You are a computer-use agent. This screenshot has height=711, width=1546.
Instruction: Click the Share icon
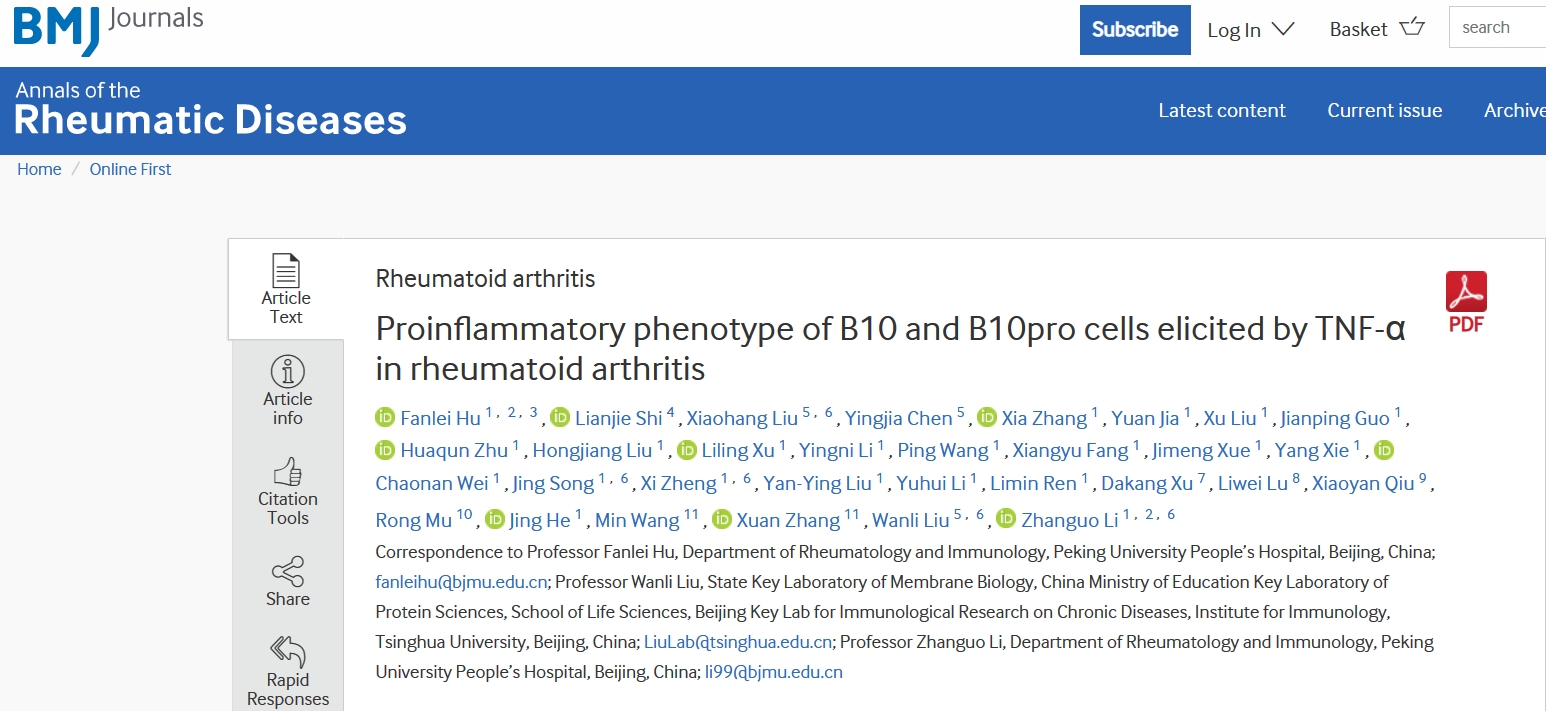coord(288,572)
